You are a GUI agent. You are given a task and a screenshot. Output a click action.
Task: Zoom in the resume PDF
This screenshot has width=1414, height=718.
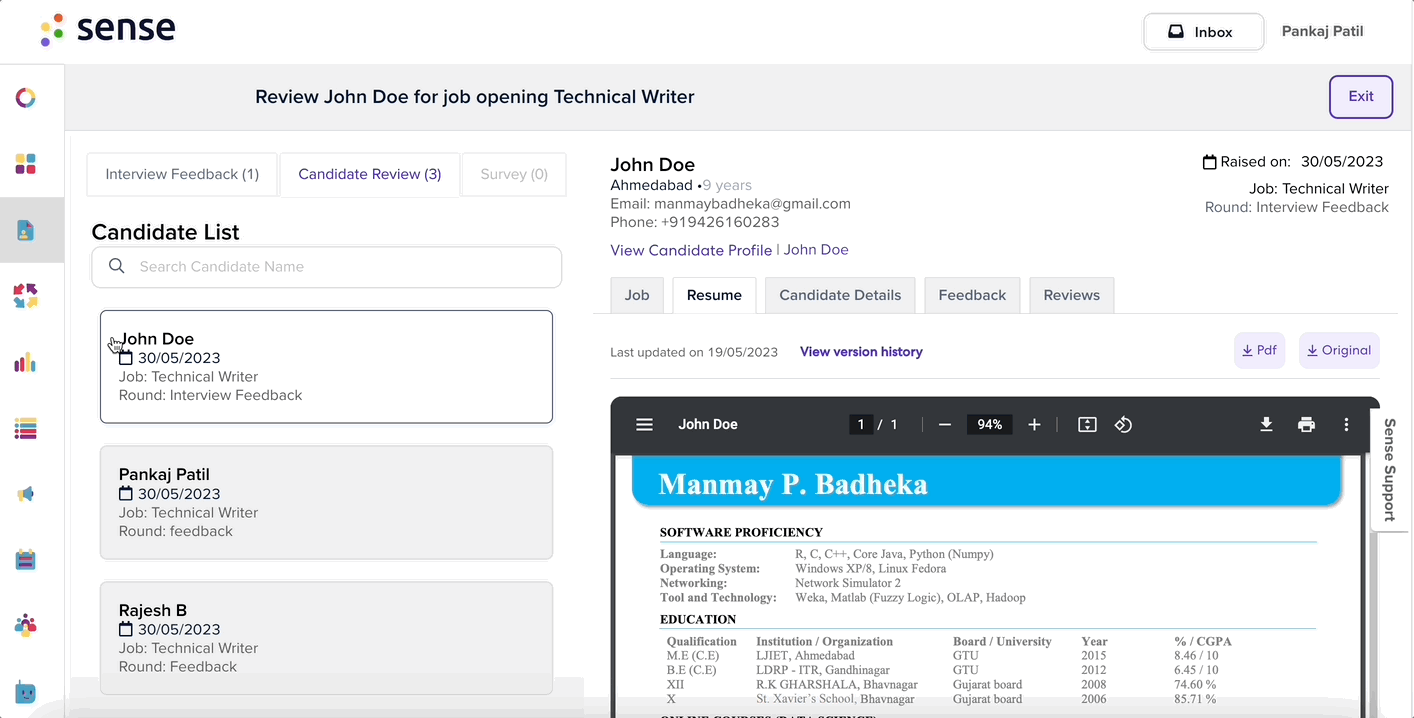pos(1035,425)
